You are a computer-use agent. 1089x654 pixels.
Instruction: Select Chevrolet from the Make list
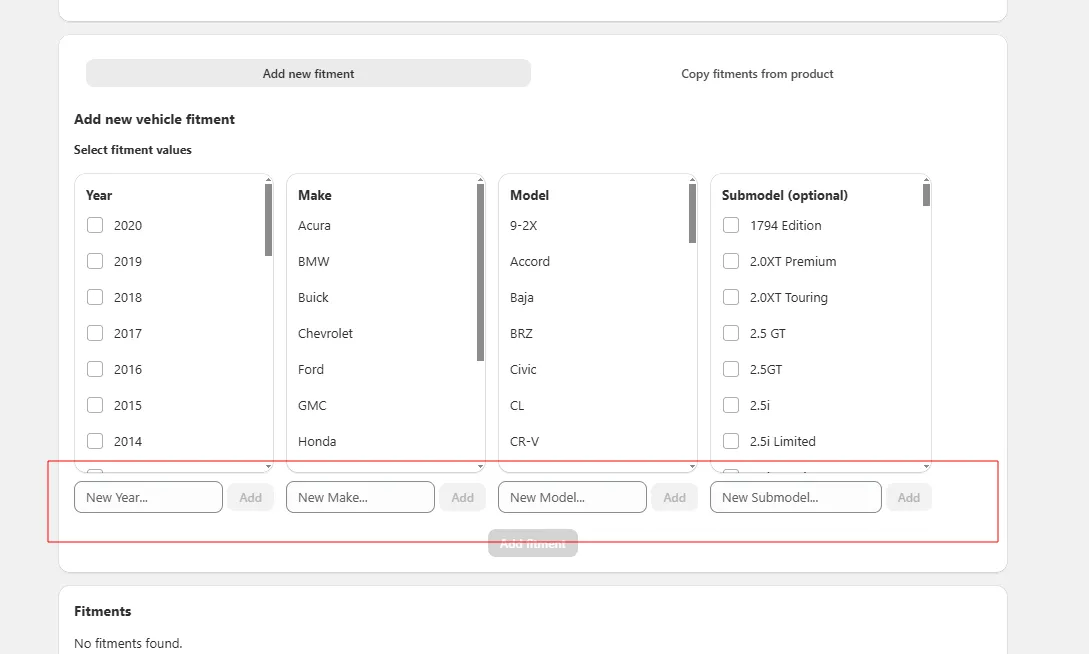coord(325,333)
